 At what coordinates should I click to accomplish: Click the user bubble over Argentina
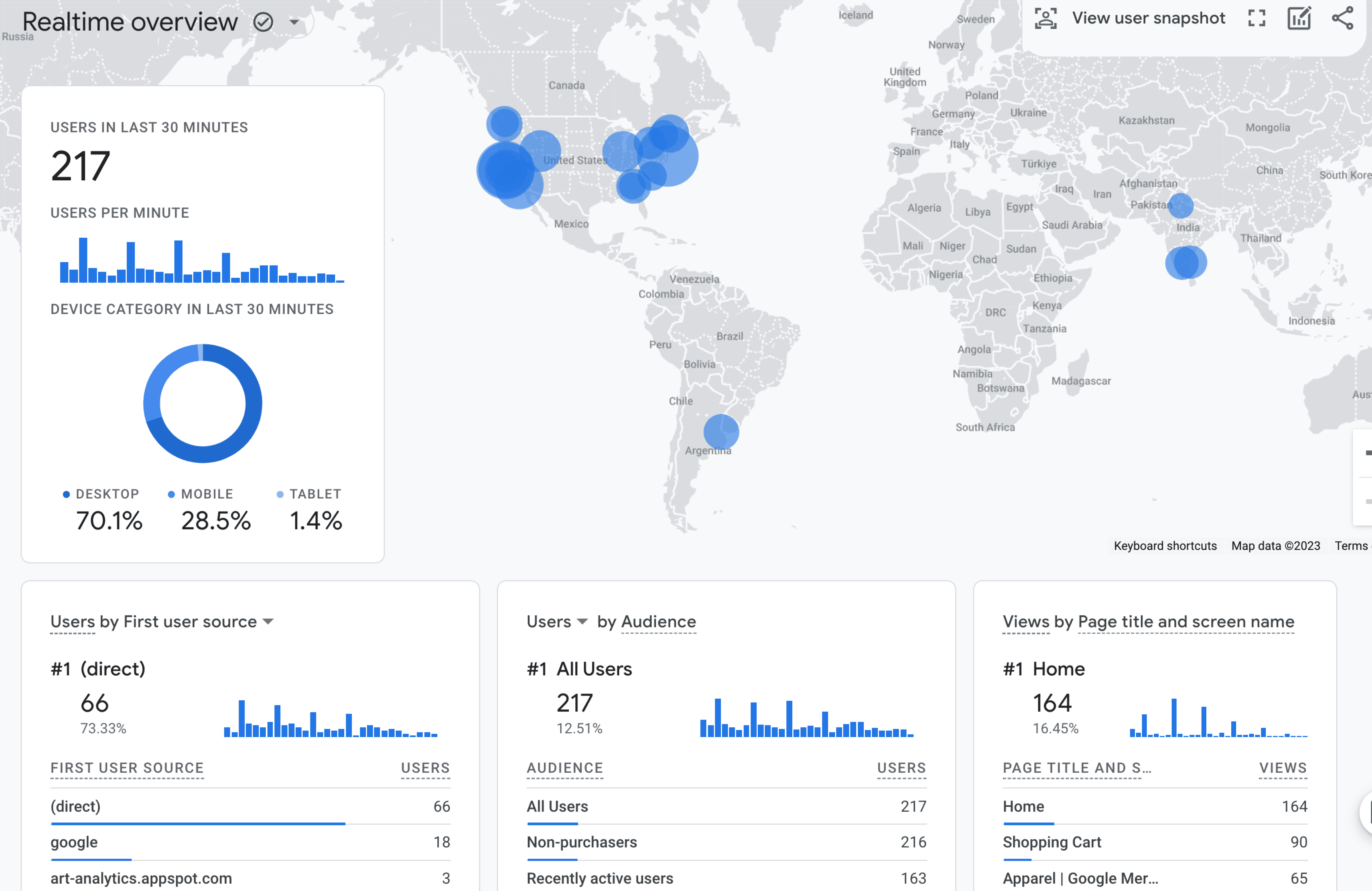[x=721, y=432]
